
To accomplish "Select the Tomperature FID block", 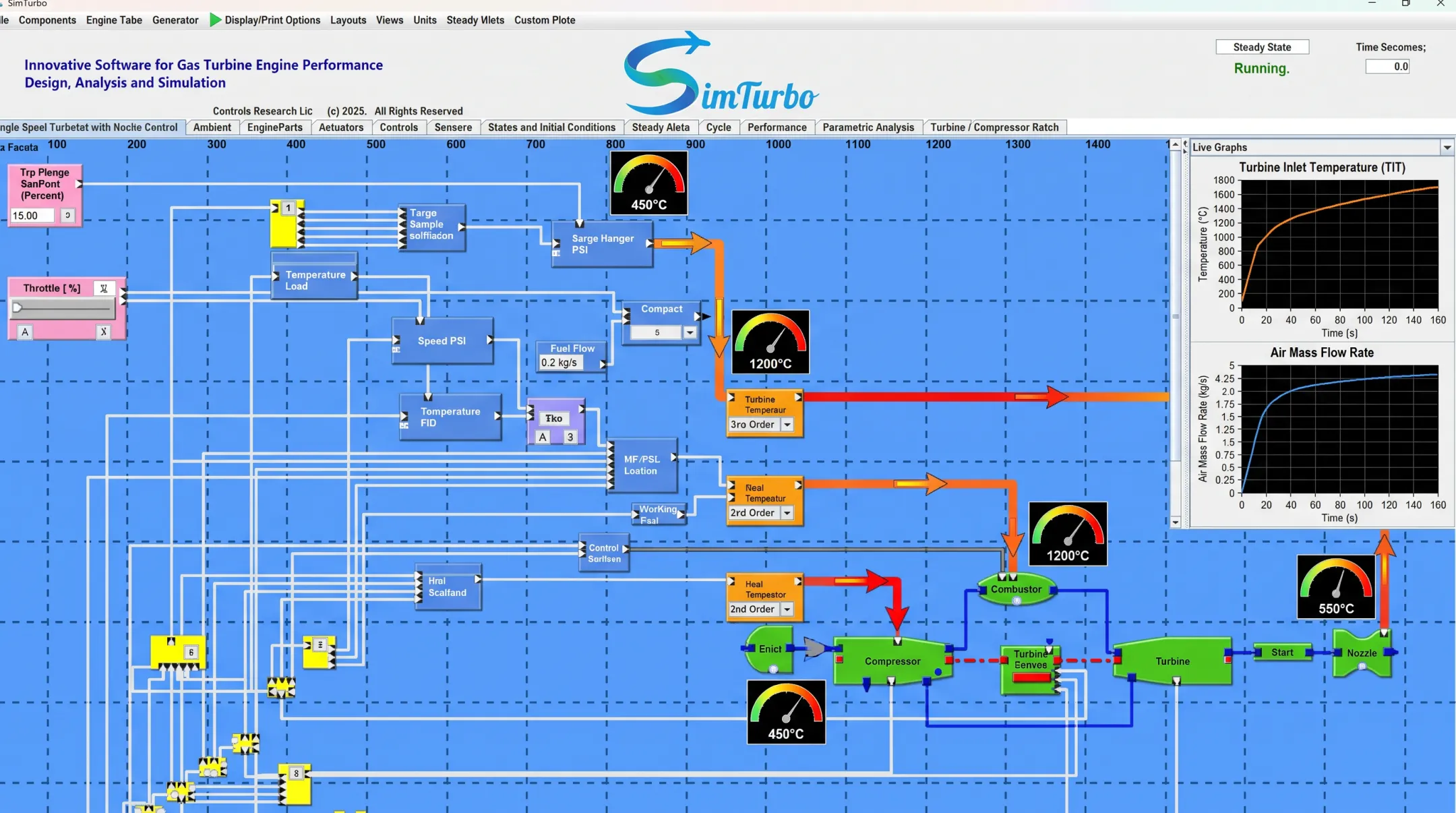I will coord(450,417).
